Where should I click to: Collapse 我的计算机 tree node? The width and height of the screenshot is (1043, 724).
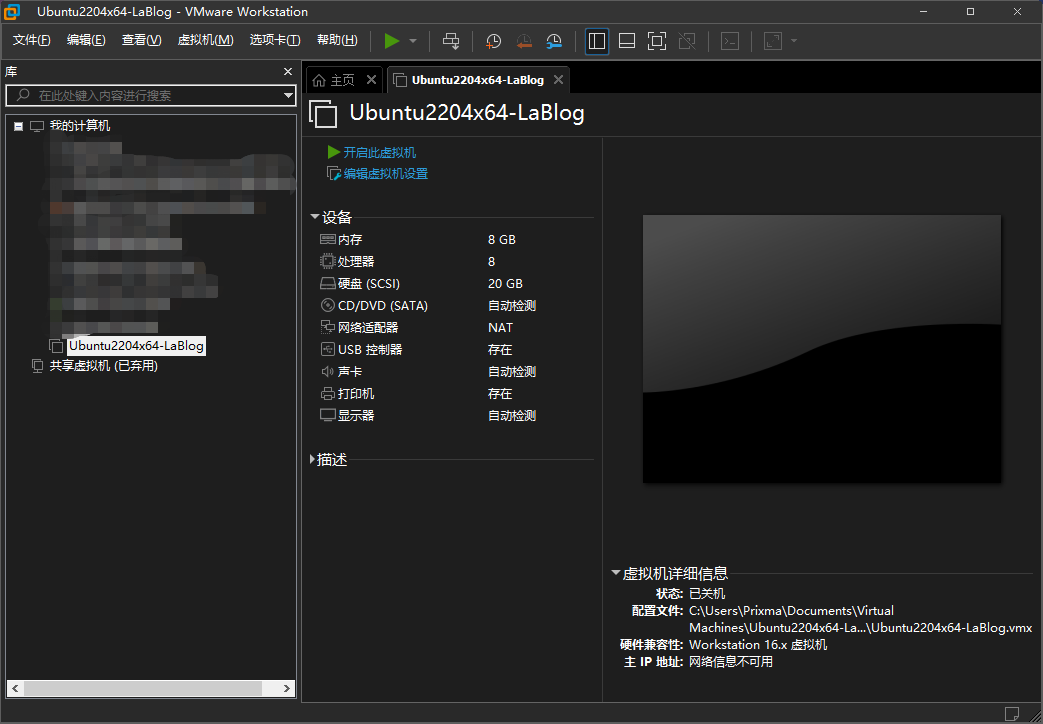click(x=19, y=126)
